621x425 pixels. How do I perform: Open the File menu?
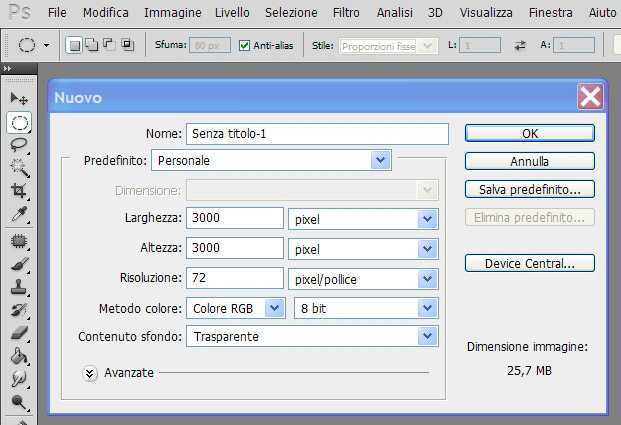[x=57, y=13]
